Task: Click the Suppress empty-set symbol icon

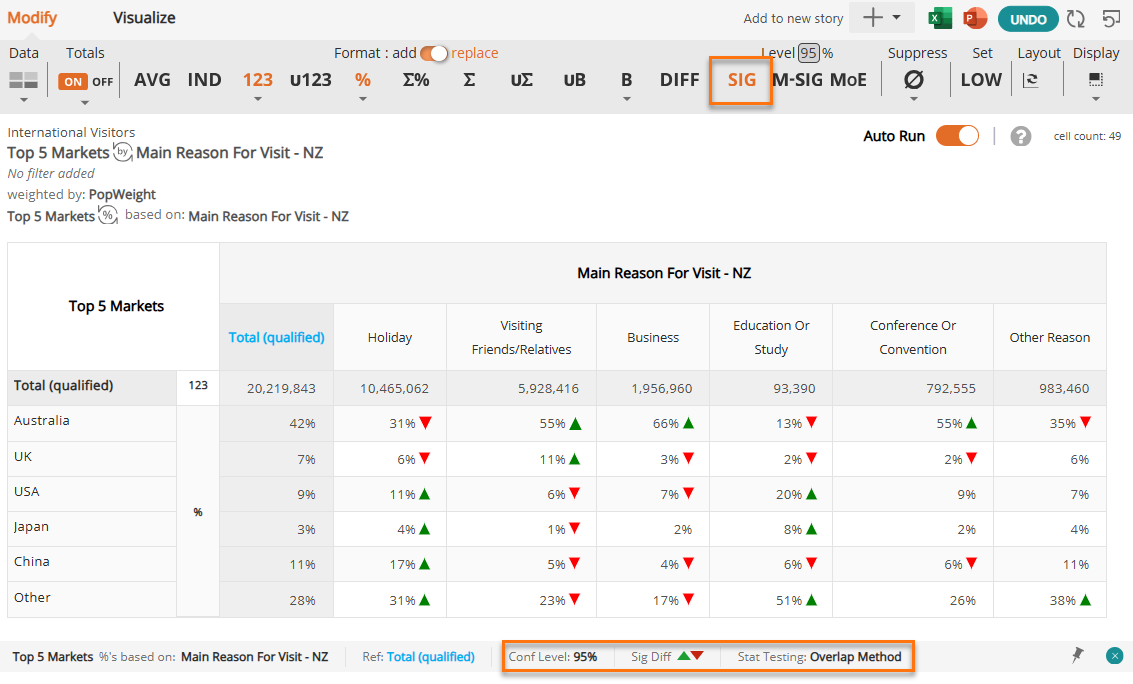Action: 913,79
